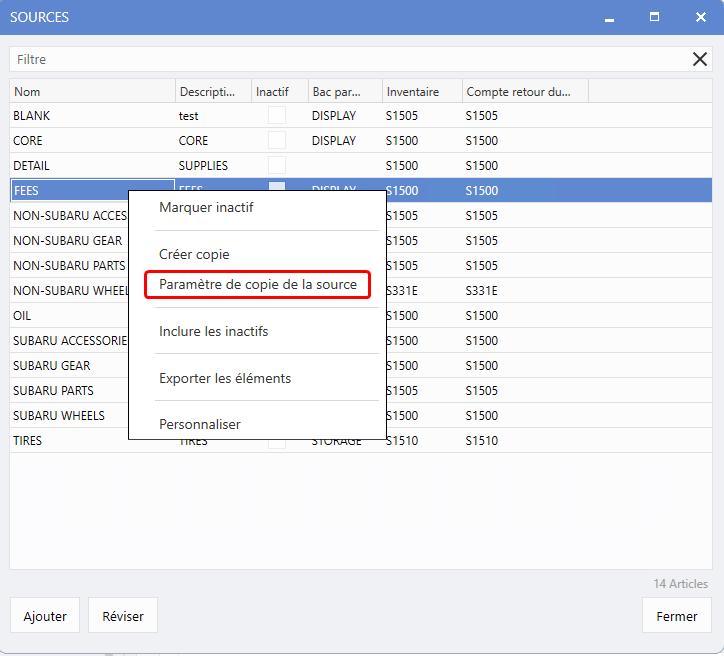The width and height of the screenshot is (724, 656).
Task: Select Marquer inactif from context menu
Action: click(x=206, y=208)
